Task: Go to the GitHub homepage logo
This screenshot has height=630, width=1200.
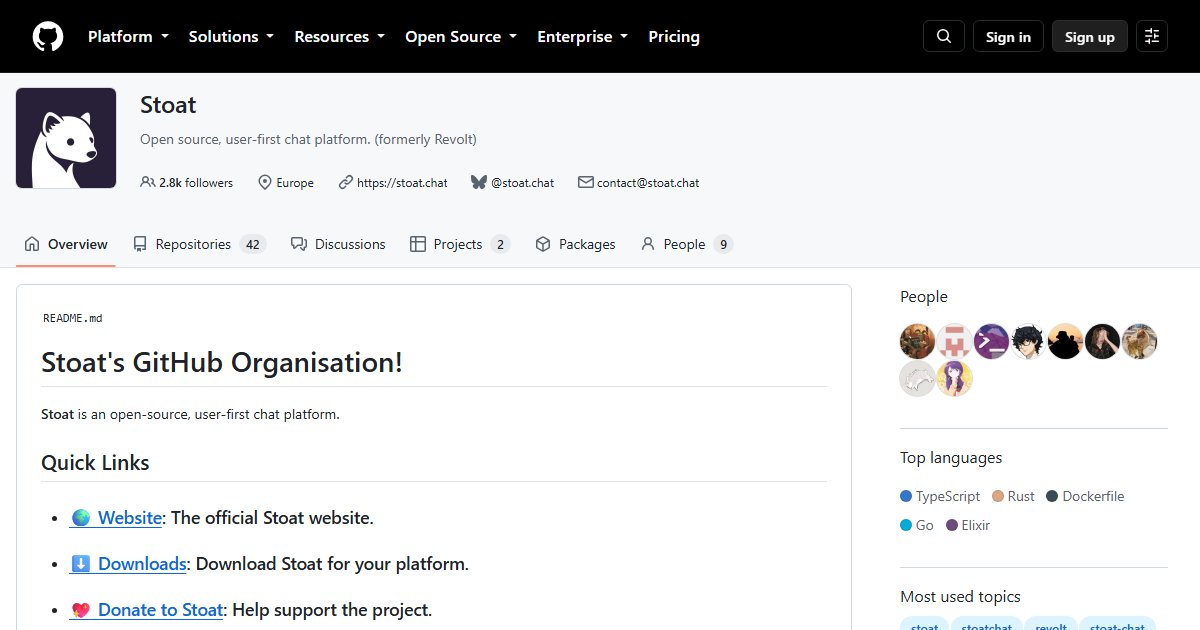Action: click(48, 37)
